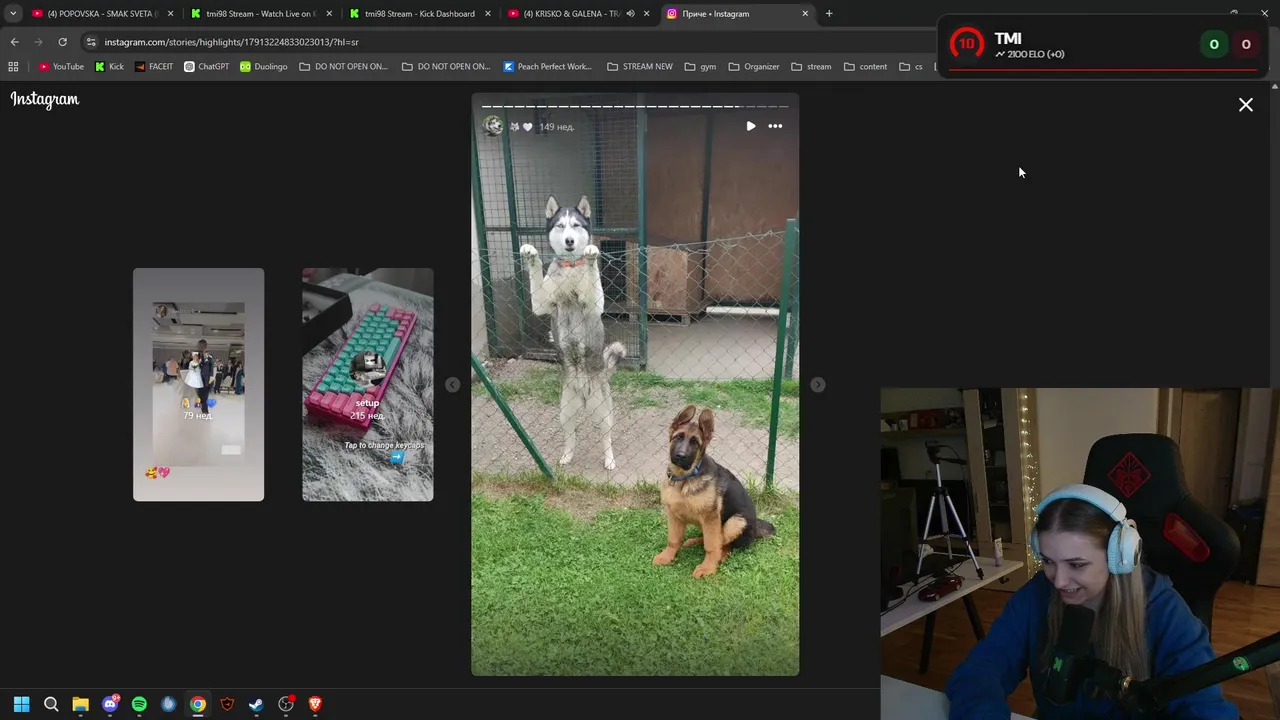This screenshot has width=1280, height=720.
Task: Close the Kick Dashboard tab
Action: [488, 14]
